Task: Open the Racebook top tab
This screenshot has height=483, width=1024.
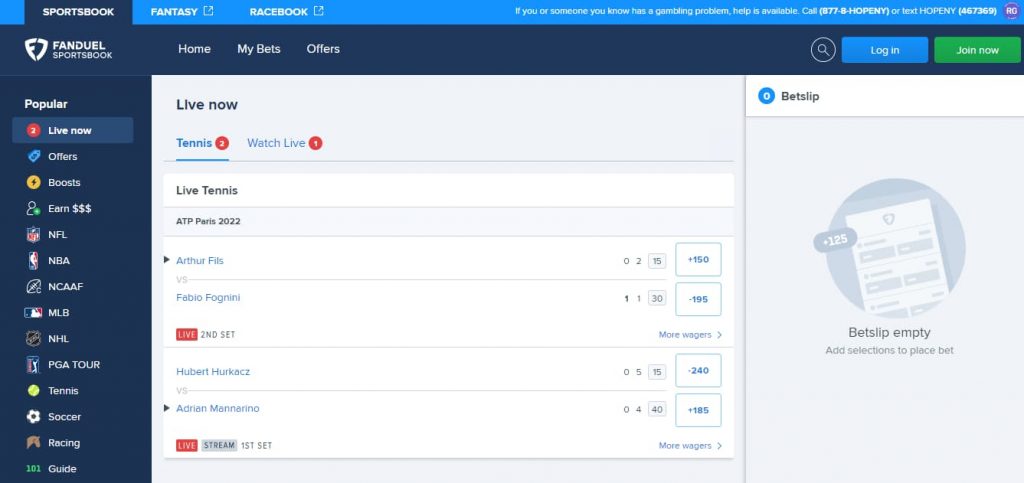Action: point(287,12)
